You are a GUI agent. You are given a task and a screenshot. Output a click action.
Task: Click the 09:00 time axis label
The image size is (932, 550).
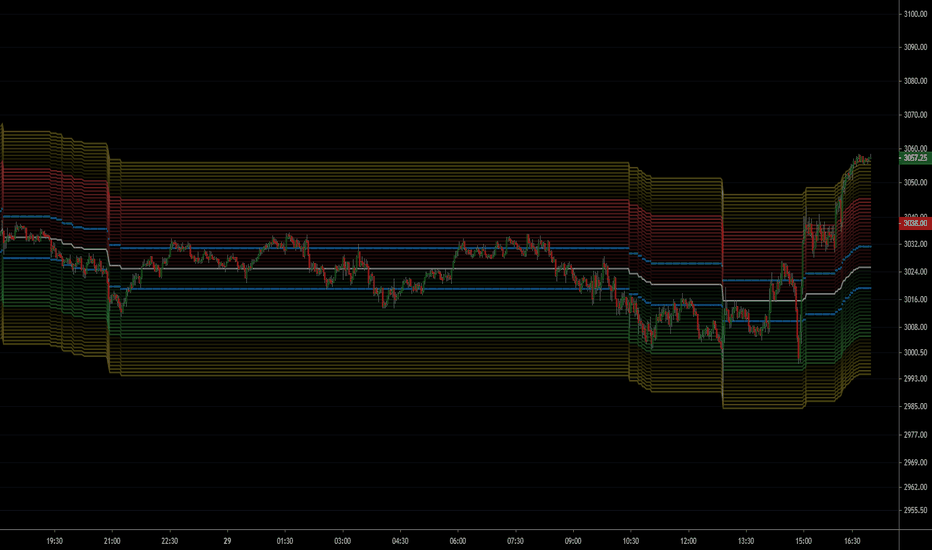573,541
